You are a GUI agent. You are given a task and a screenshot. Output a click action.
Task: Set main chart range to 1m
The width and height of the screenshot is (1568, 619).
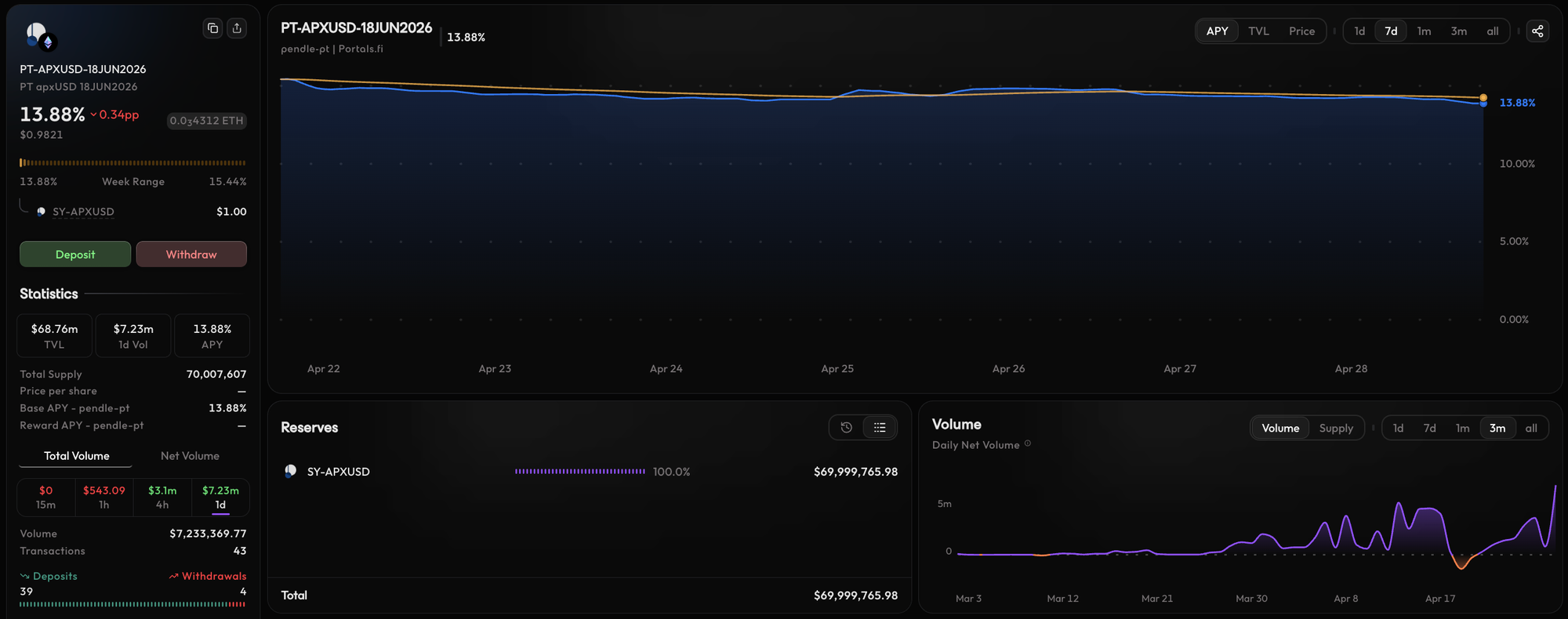click(x=1424, y=31)
